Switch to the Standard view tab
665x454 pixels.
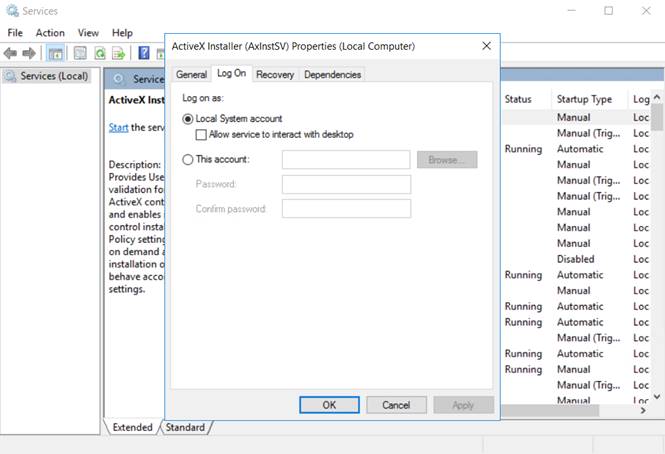click(185, 427)
